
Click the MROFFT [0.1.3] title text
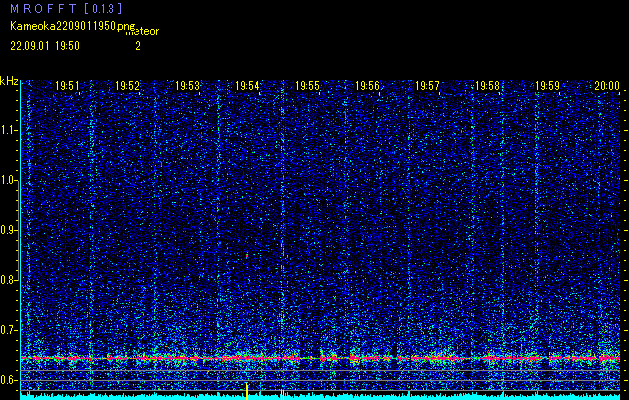pyautogui.click(x=66, y=8)
